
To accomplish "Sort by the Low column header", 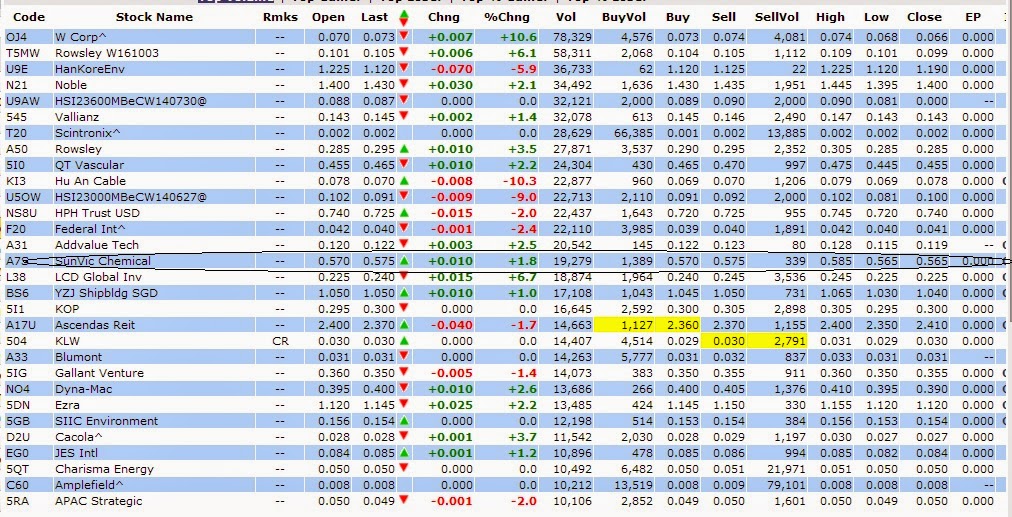I will coord(876,17).
